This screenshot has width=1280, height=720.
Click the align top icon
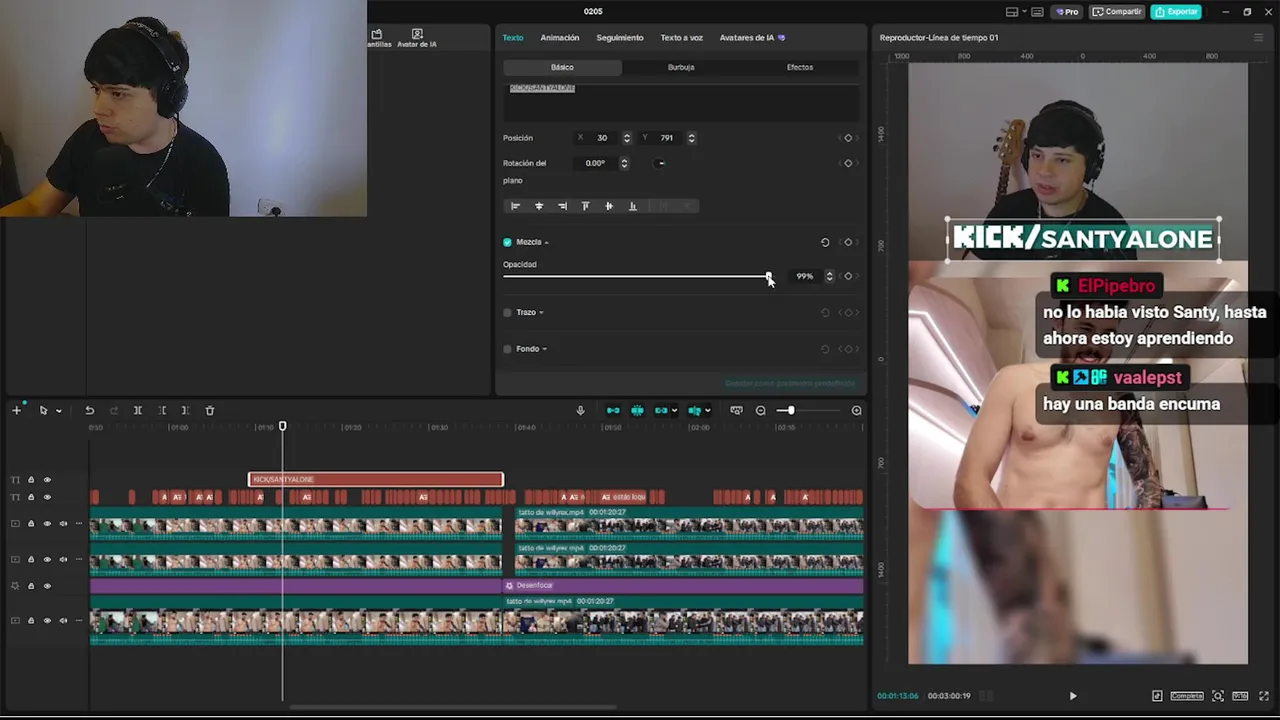[x=585, y=206]
